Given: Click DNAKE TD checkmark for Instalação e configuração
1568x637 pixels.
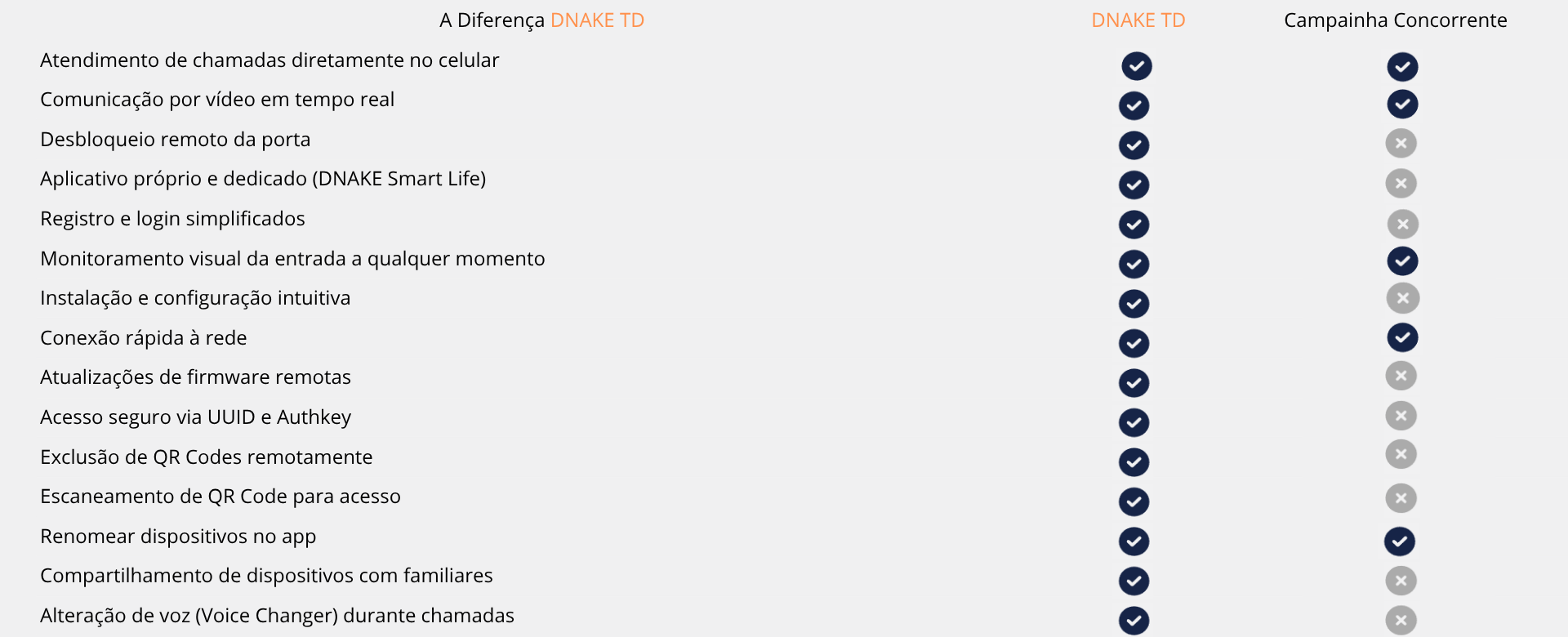Looking at the screenshot, I should pos(1134,304).
